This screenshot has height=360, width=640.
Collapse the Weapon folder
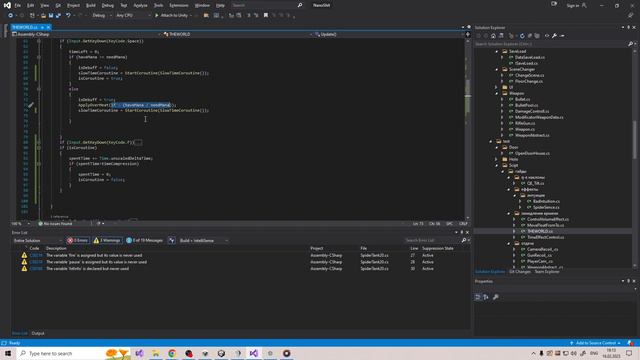497,93
